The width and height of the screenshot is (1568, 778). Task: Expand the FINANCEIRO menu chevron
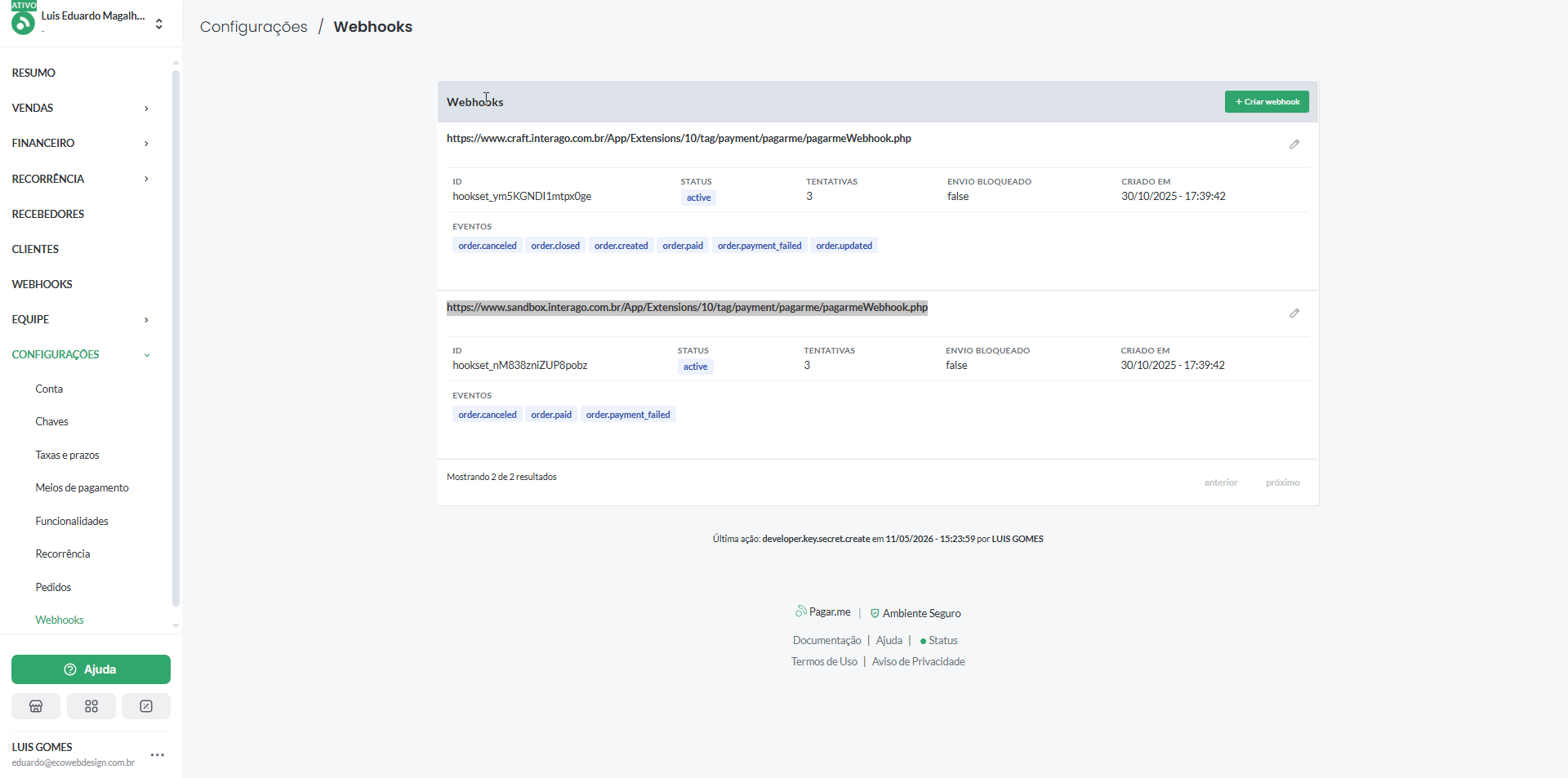tap(146, 144)
